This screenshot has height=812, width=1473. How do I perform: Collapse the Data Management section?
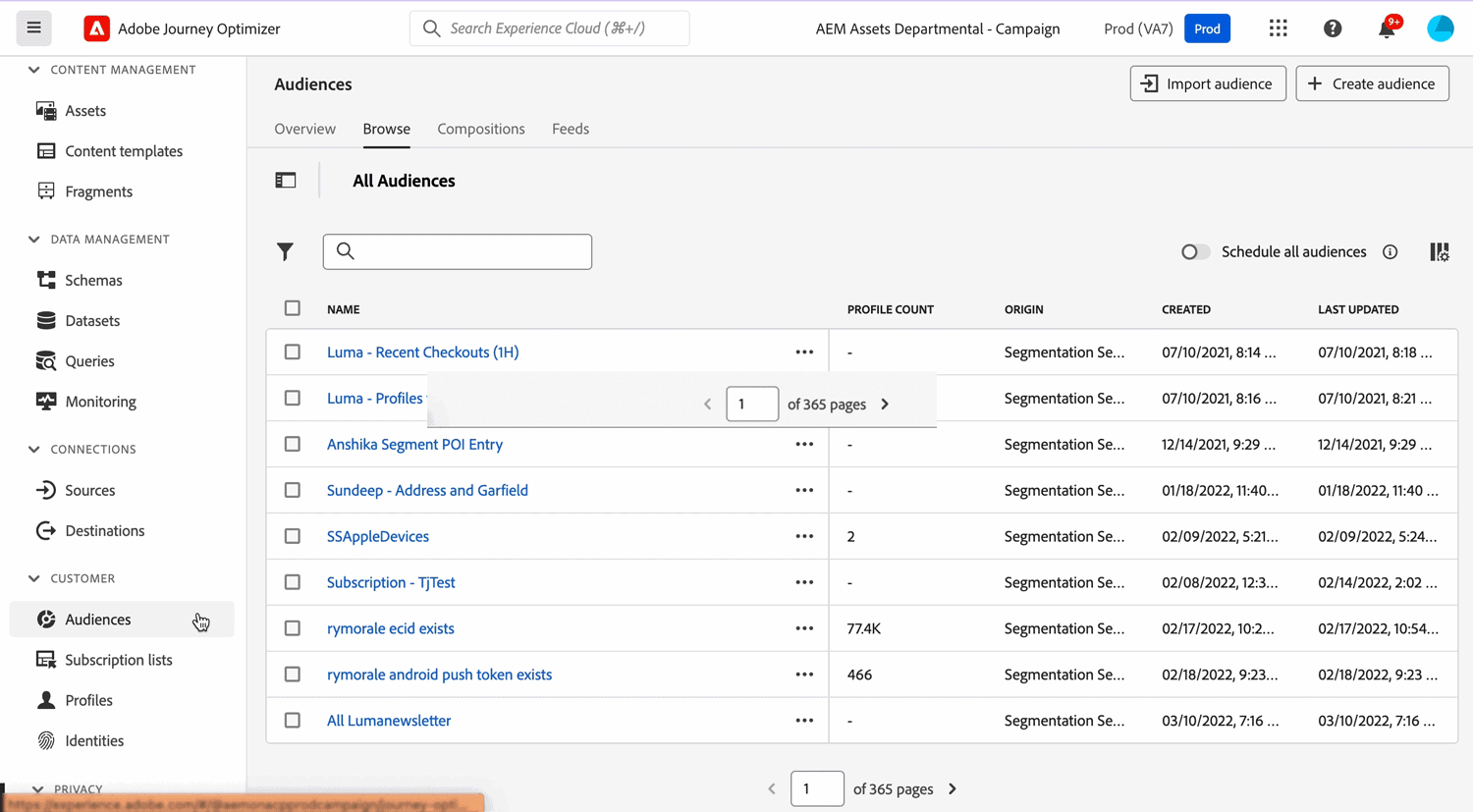tap(34, 240)
